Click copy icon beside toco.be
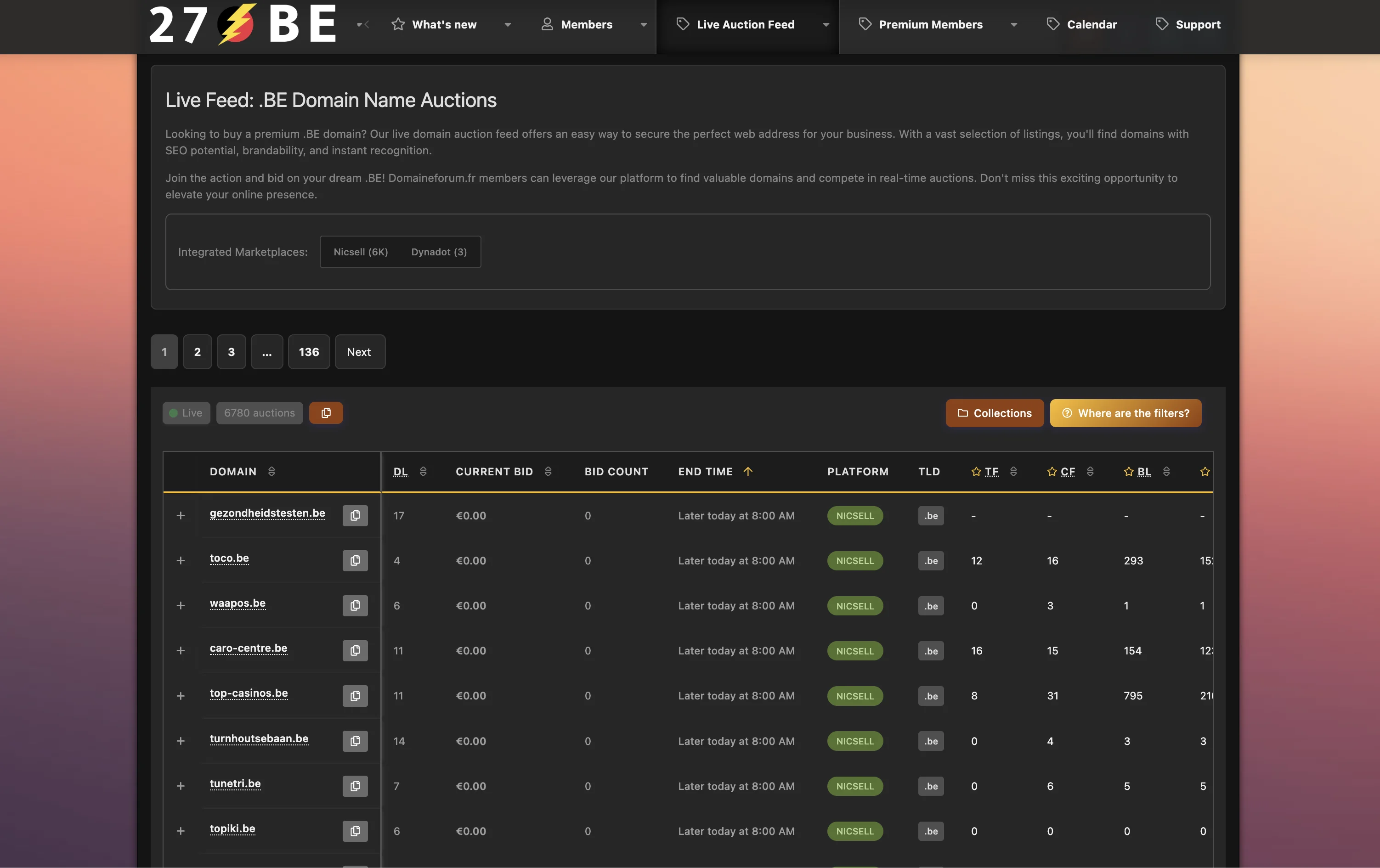 click(355, 560)
